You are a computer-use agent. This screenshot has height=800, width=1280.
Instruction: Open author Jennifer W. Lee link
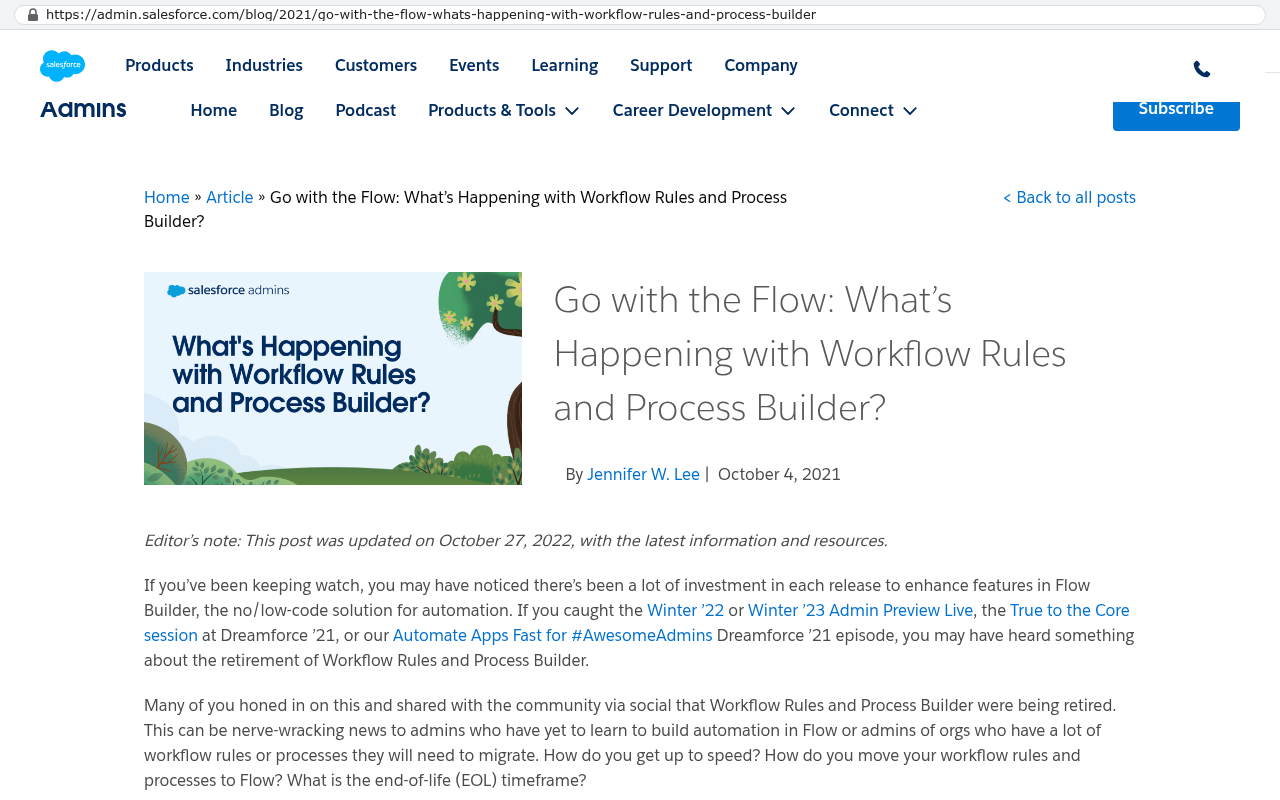click(643, 475)
